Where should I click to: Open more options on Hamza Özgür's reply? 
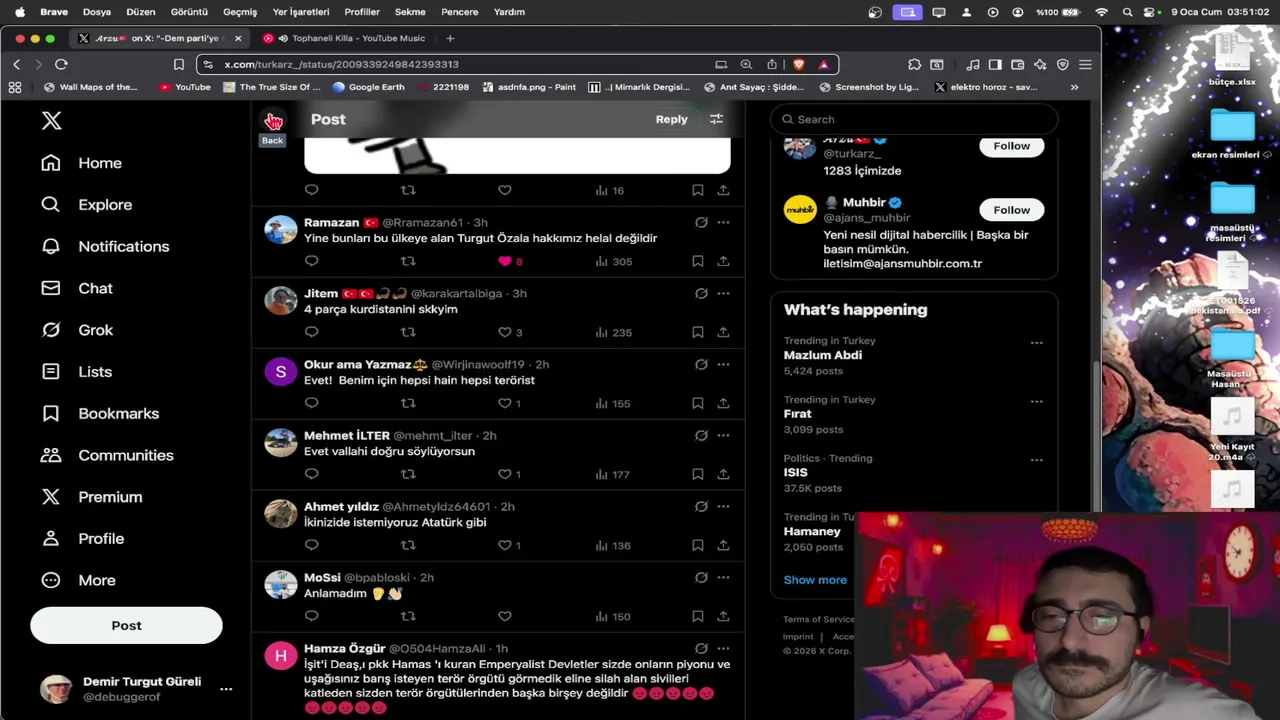click(x=723, y=648)
